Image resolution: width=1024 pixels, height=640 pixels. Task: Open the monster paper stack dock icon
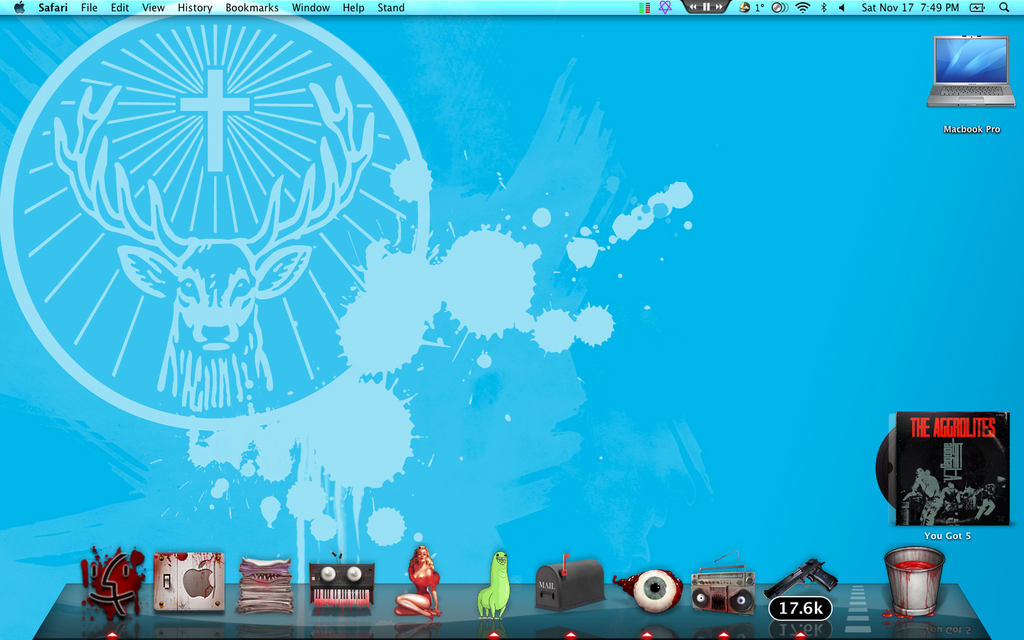pos(264,584)
